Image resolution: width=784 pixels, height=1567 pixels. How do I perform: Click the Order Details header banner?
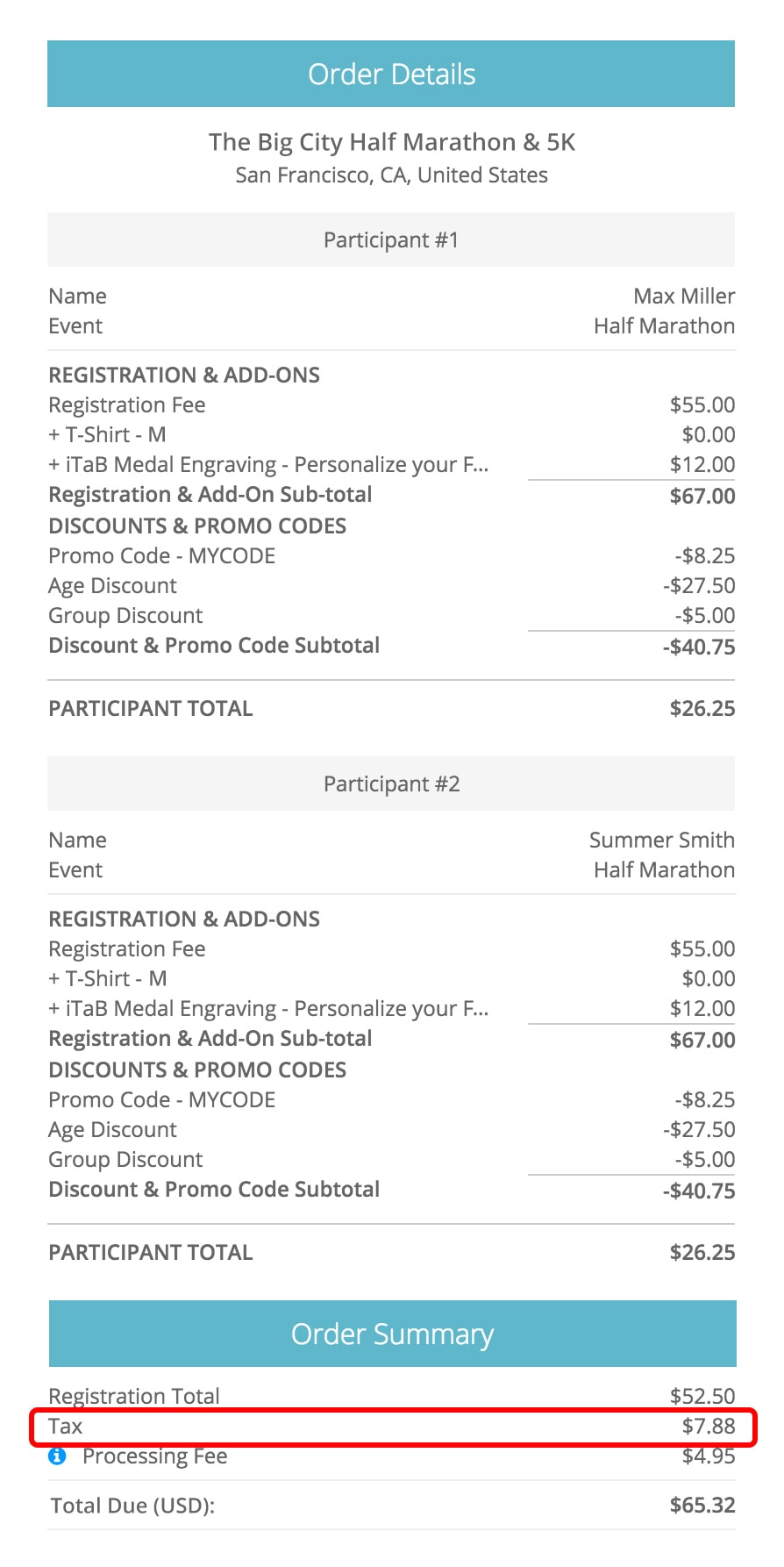391,75
